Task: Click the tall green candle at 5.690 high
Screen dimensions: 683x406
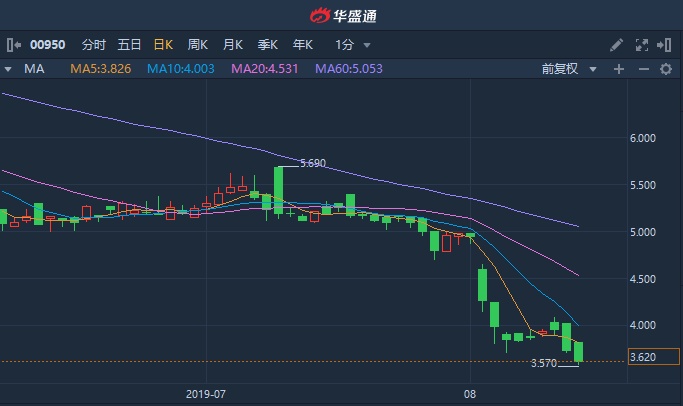Action: click(x=278, y=190)
